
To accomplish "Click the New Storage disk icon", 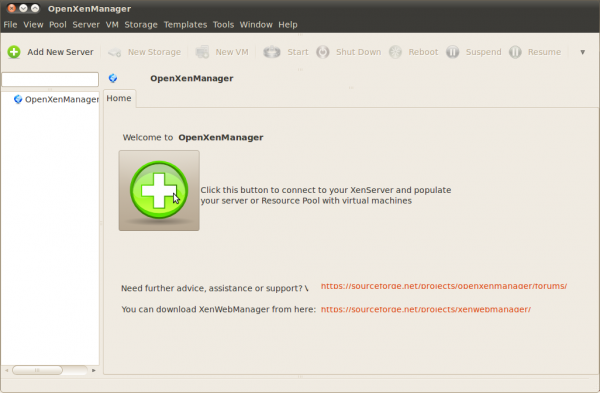I will click(114, 52).
